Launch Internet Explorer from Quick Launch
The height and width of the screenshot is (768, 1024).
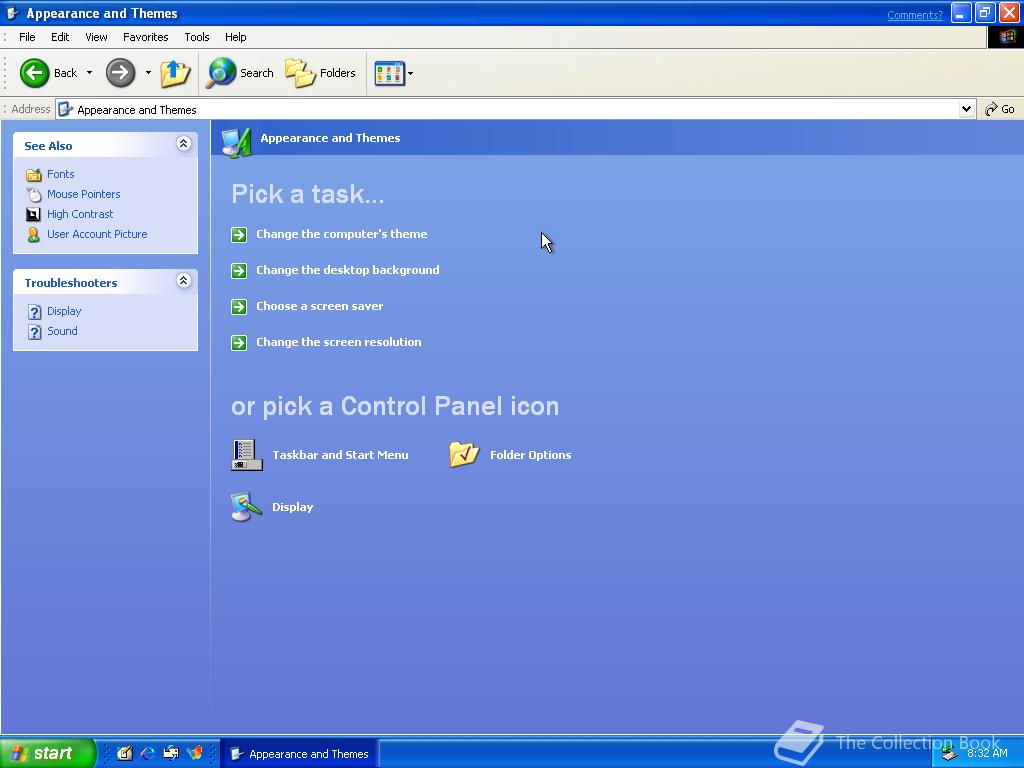click(x=148, y=753)
